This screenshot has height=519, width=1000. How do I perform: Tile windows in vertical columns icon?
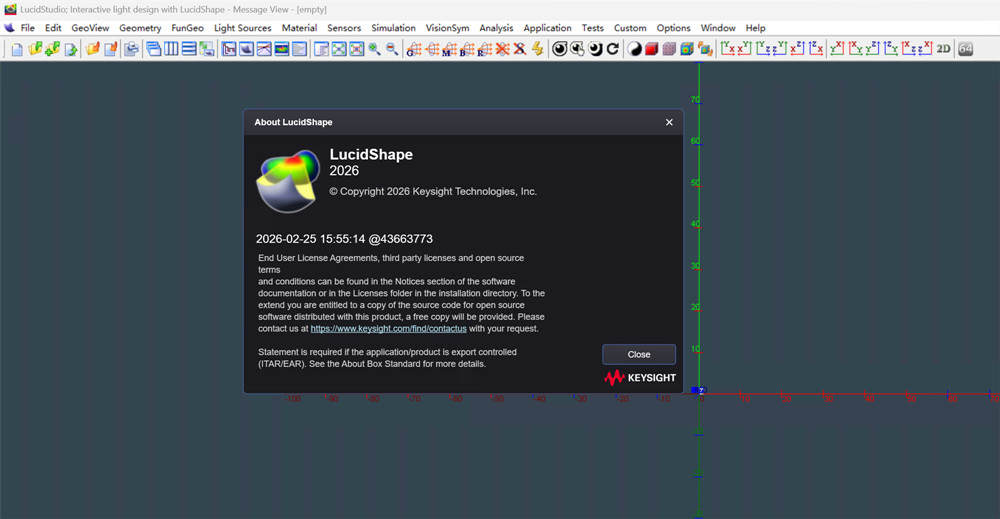(x=171, y=48)
